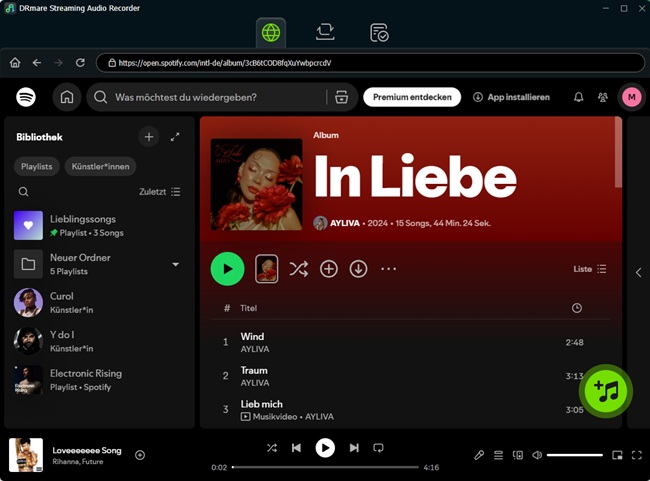Open the browse icon beside search box
Image resolution: width=650 pixels, height=481 pixels.
pos(341,97)
